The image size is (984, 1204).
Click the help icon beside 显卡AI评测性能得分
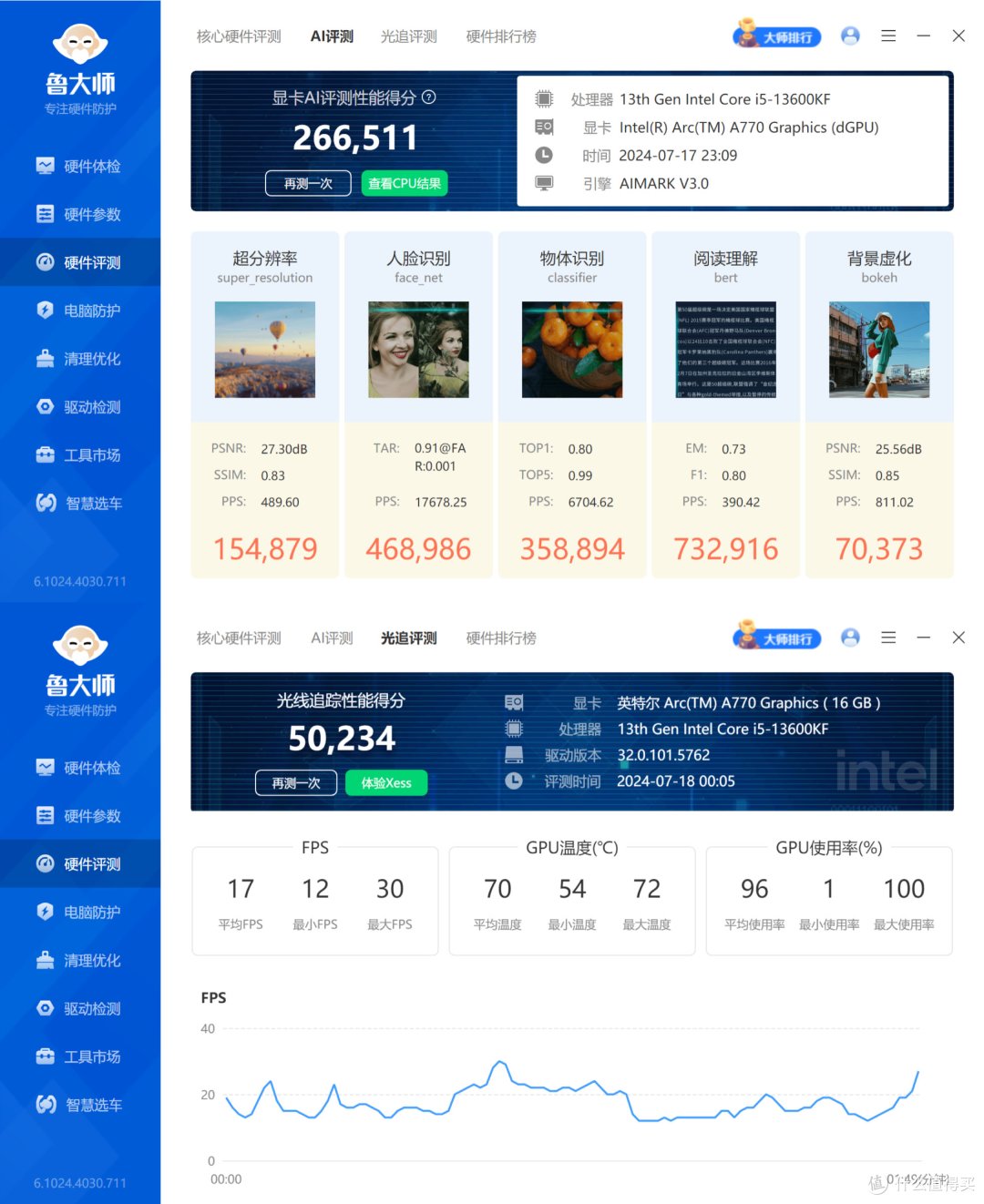(x=429, y=97)
